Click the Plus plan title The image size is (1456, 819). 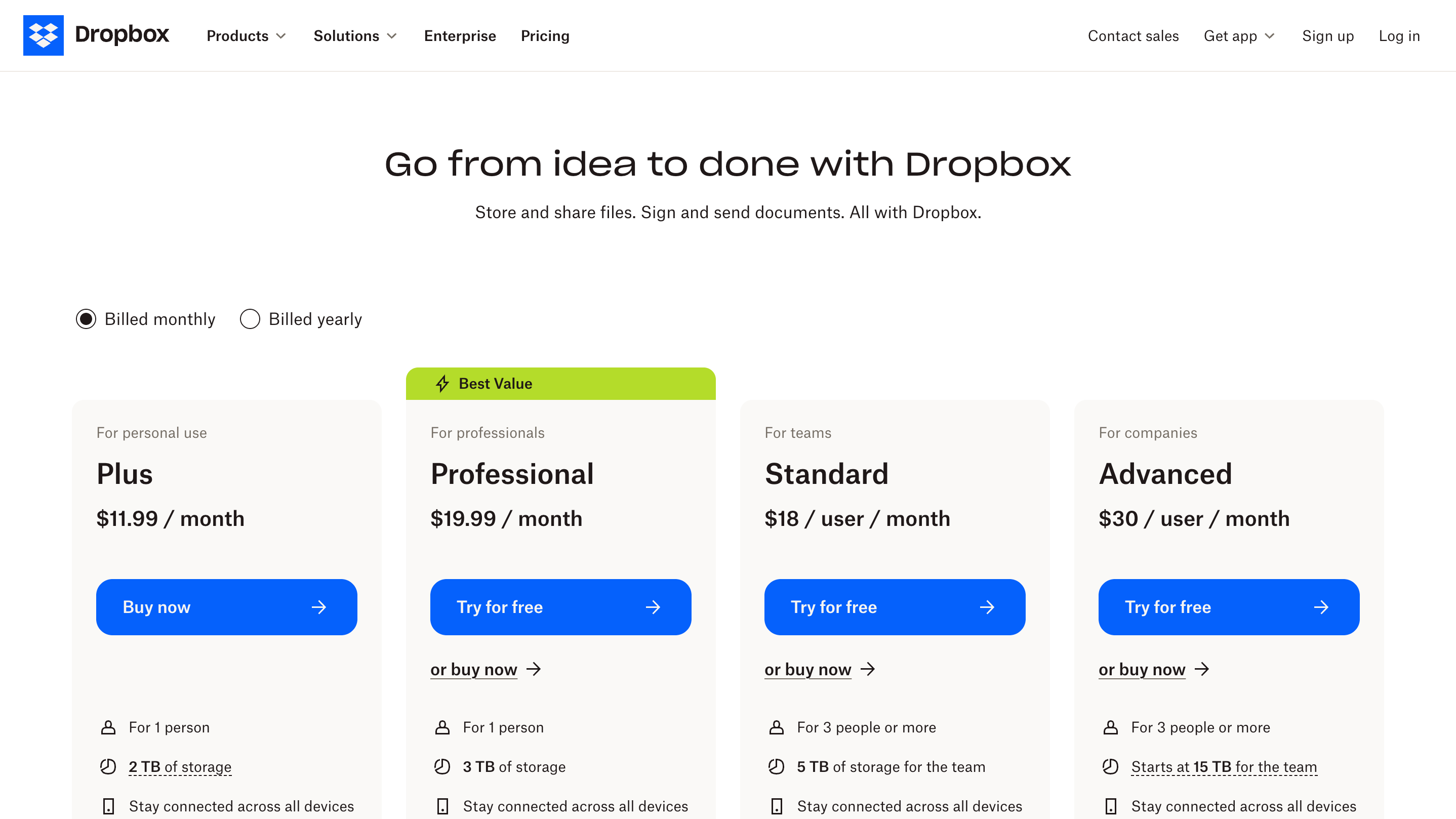[x=125, y=474]
